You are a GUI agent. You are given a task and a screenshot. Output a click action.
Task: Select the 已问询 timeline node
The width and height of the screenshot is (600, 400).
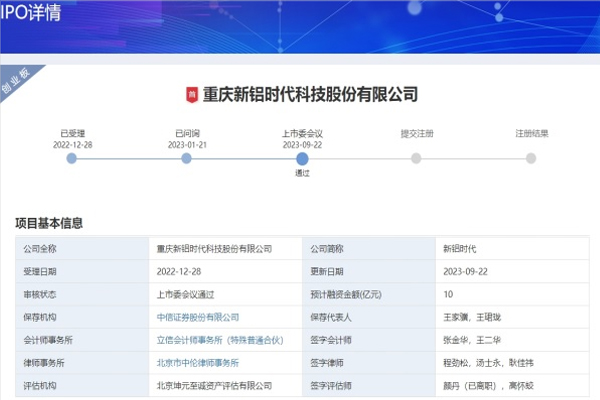[187, 158]
